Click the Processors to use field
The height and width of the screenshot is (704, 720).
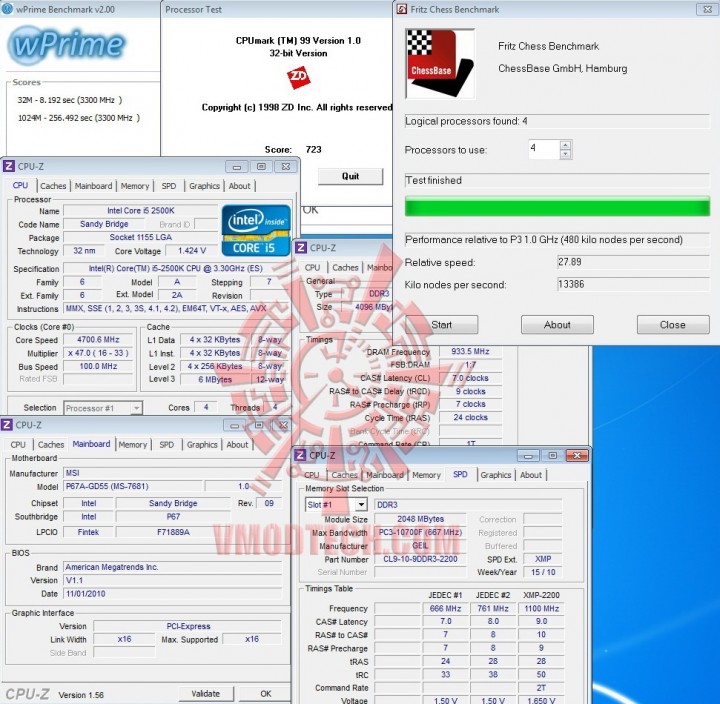click(x=544, y=149)
